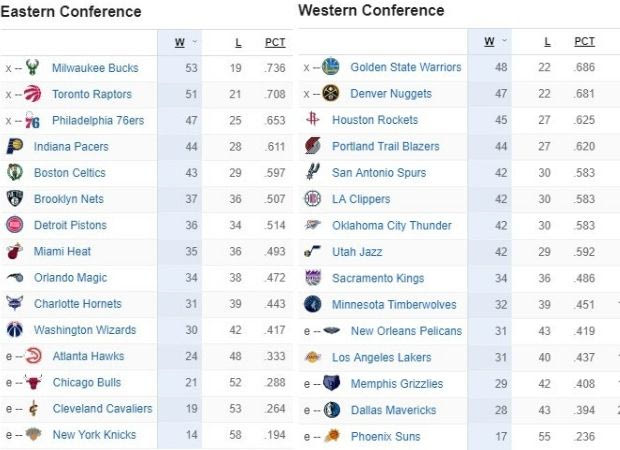
Task: Sort Western Conference by L column
Action: [x=547, y=42]
